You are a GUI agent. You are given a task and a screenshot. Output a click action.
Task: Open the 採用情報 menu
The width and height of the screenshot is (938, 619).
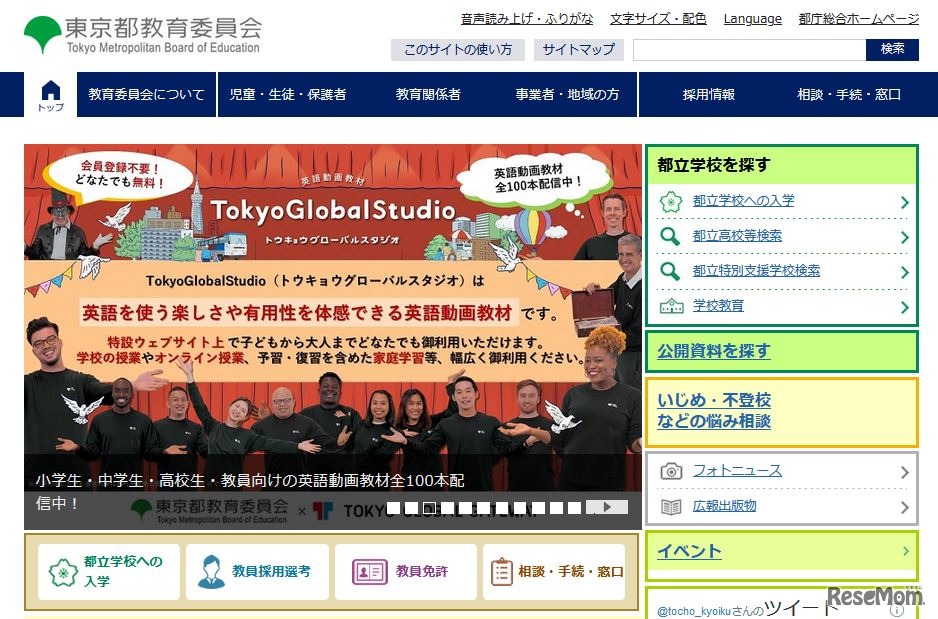point(709,94)
